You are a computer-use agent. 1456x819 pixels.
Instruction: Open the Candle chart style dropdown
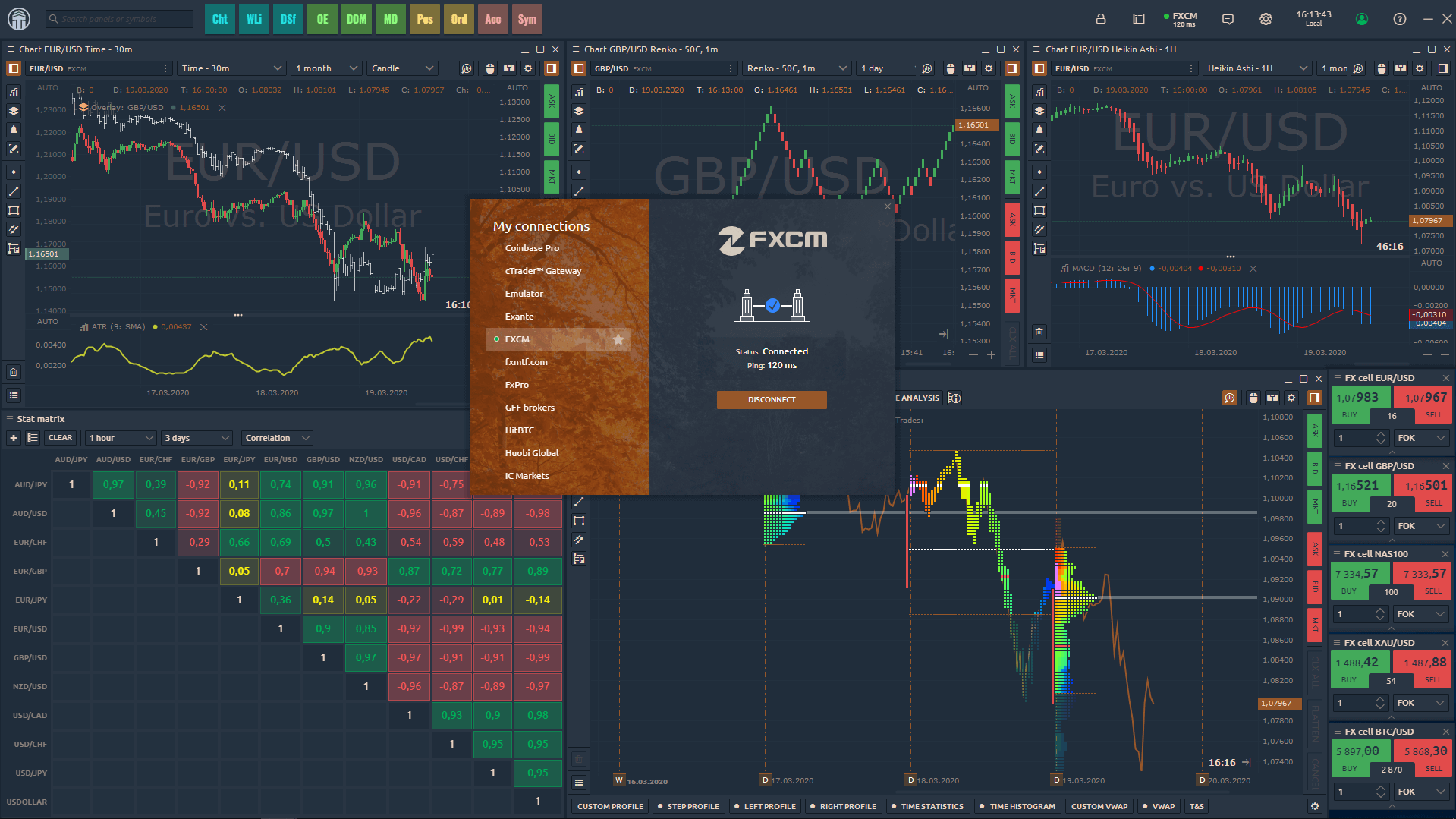(x=402, y=68)
